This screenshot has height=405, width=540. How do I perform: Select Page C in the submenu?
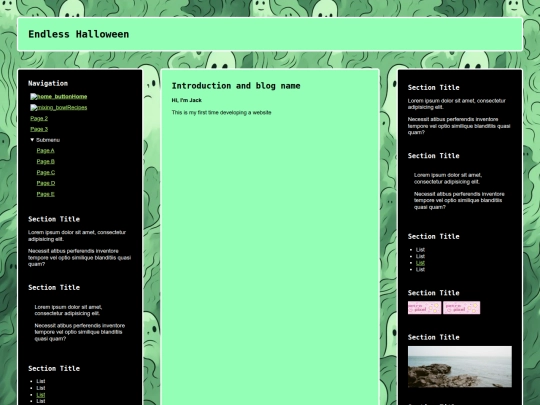46,173
